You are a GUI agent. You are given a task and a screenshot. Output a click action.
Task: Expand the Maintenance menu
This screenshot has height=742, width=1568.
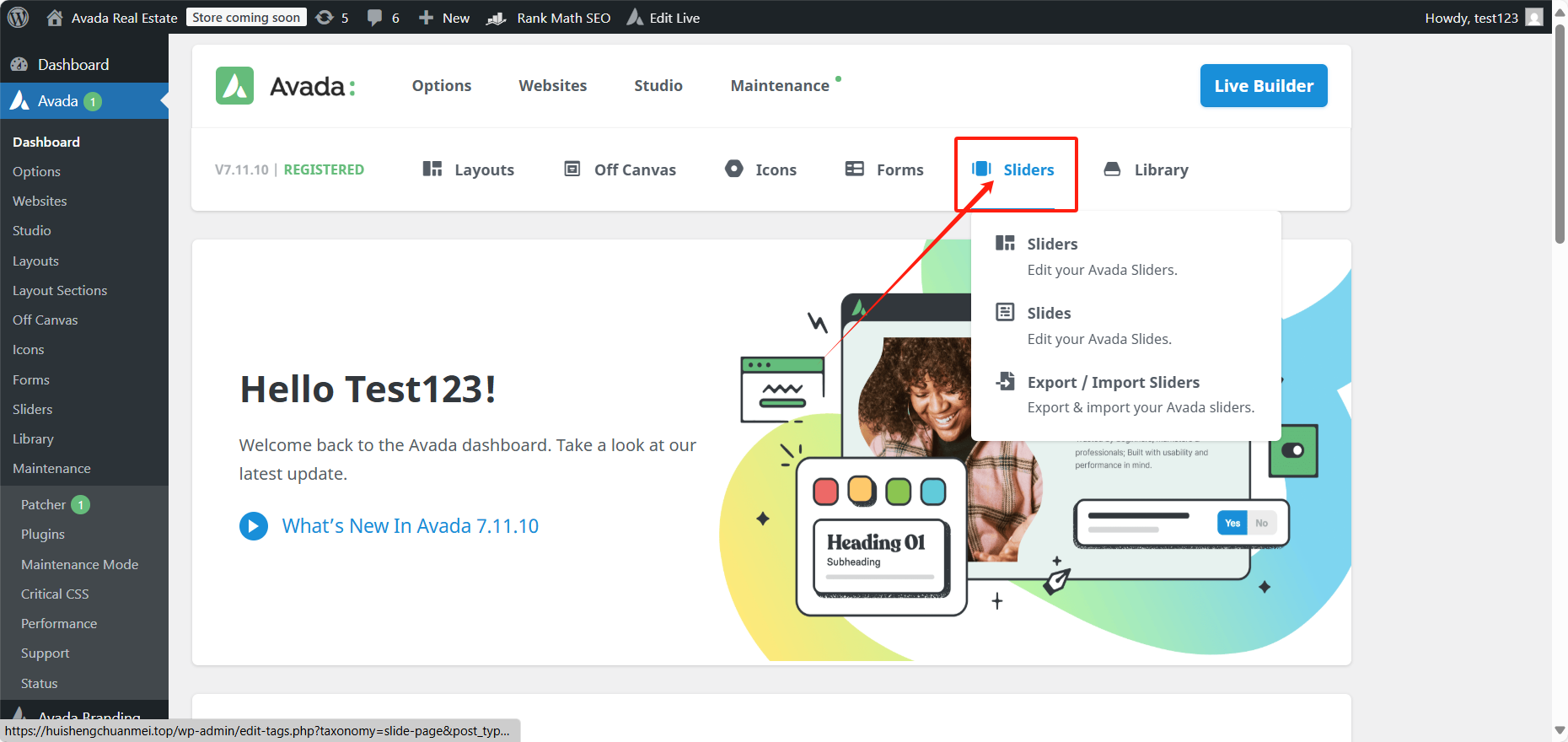(780, 86)
